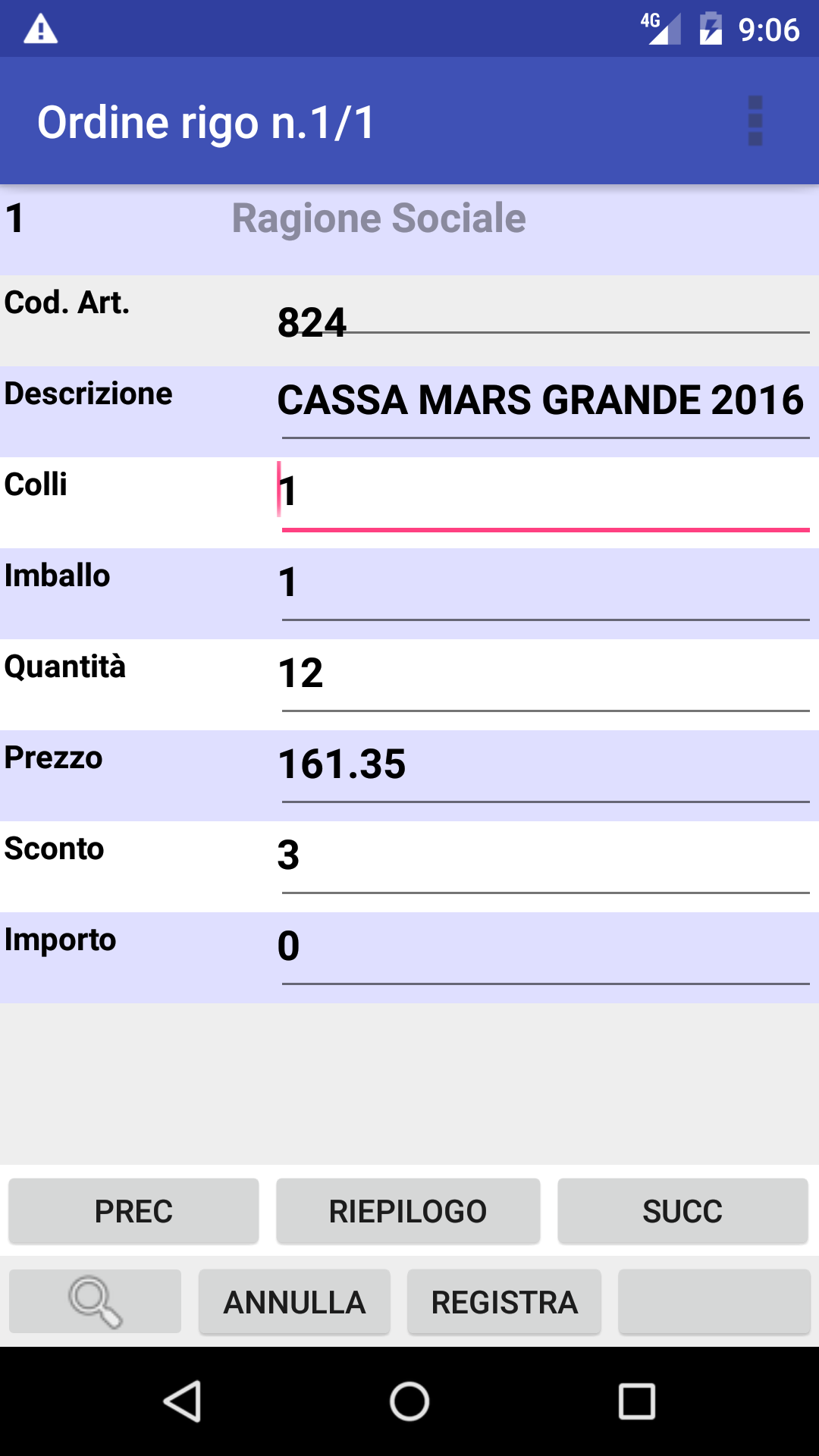Open the overflow menu in the action bar
819x1456 pixels.
click(x=756, y=121)
